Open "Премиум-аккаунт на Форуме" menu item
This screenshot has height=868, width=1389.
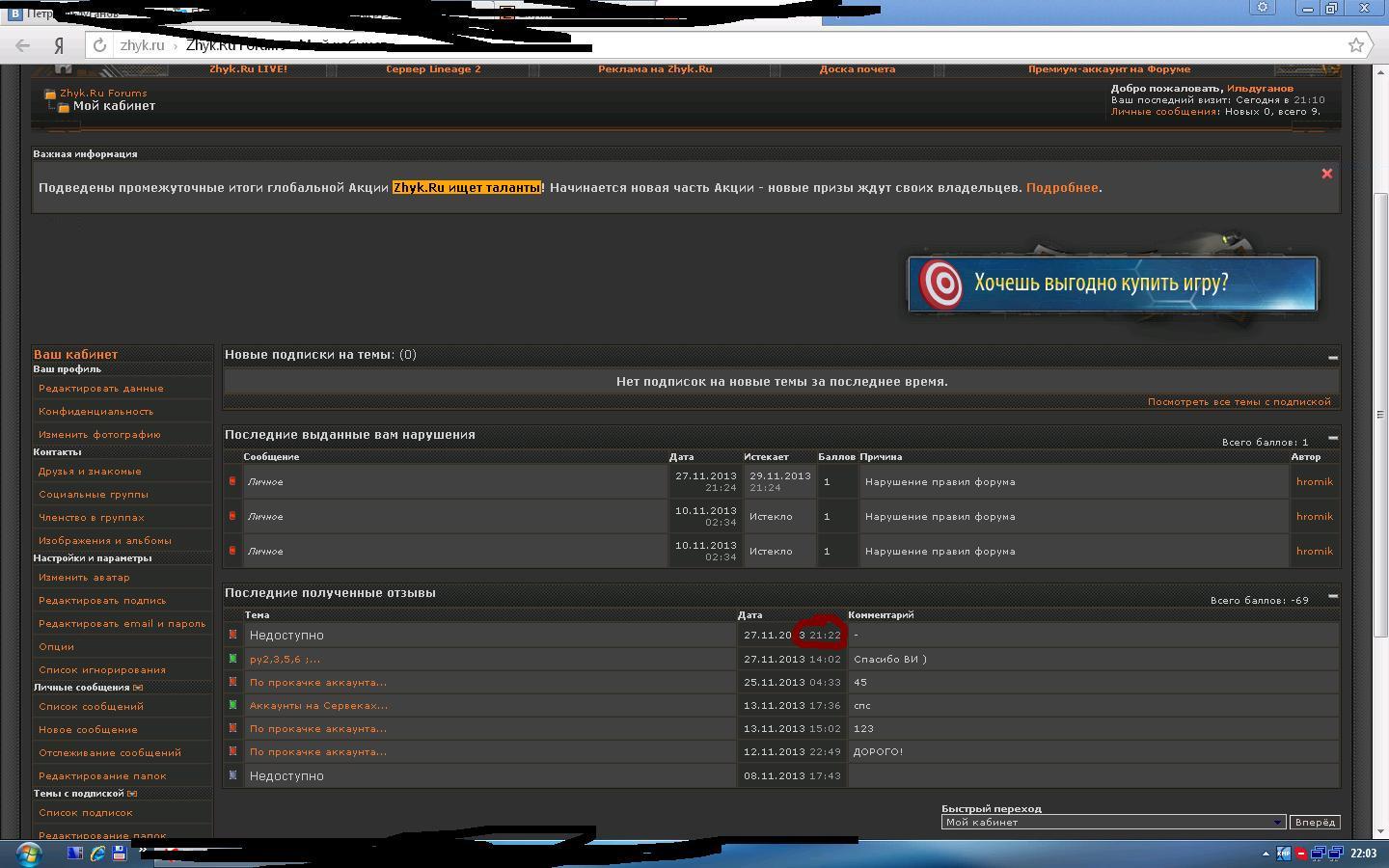[1109, 69]
